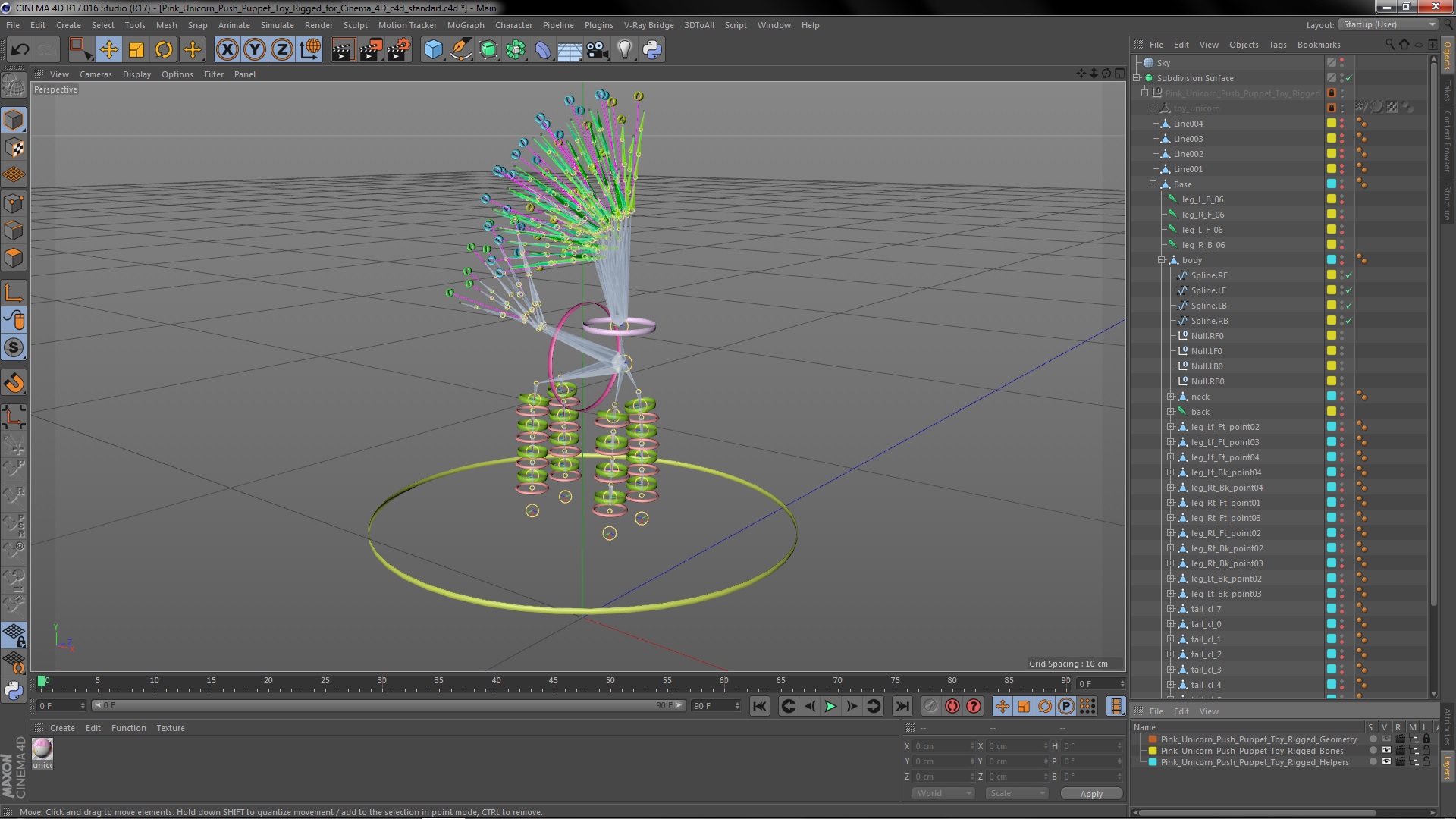This screenshot has height=819, width=1456.
Task: Switch the coordinate system icon
Action: tap(310, 50)
